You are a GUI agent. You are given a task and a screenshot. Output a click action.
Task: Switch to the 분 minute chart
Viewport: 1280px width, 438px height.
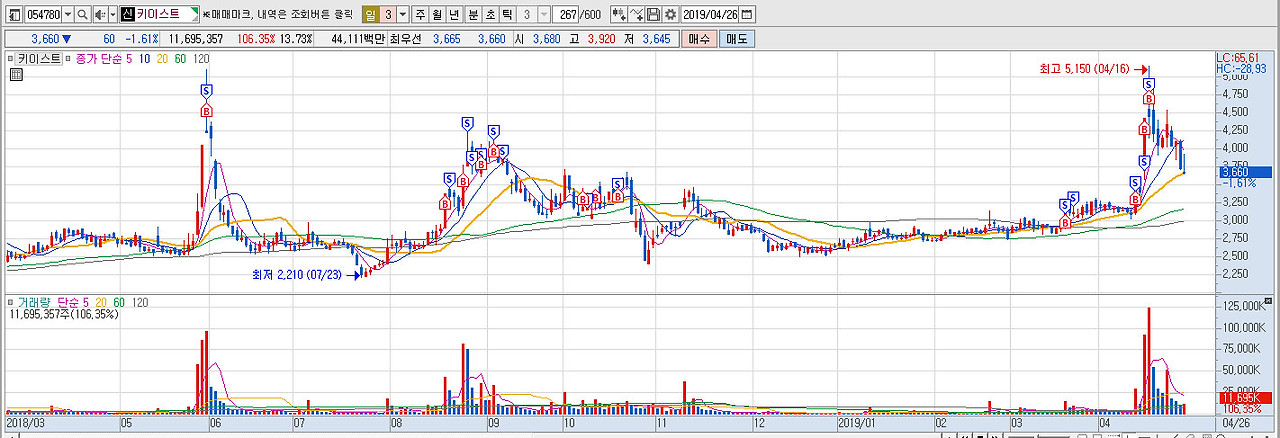tap(474, 14)
